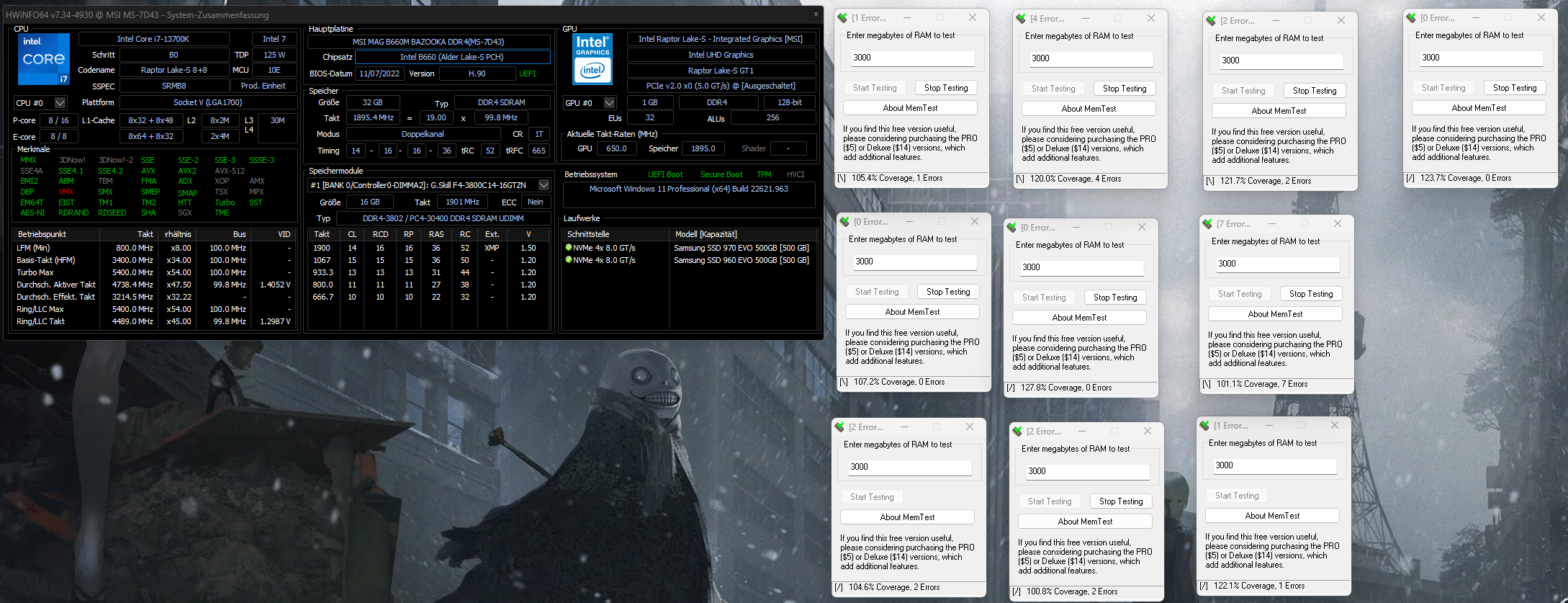This screenshot has width=1568, height=603.
Task: Focus RAM megabytes field in 105.4% Coverage window
Action: coord(913,58)
